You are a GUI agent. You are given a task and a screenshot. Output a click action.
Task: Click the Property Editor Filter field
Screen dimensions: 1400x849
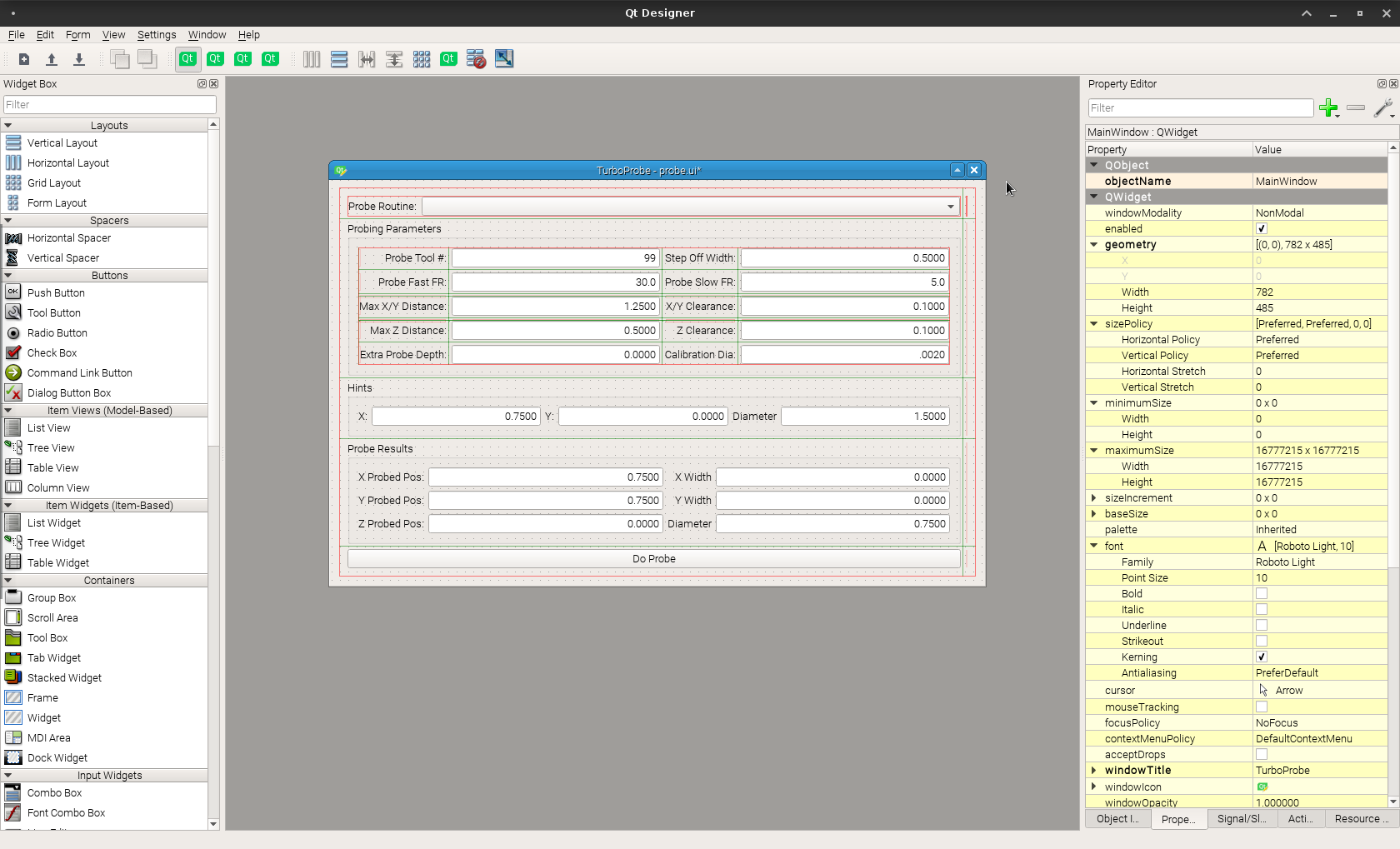(x=1201, y=108)
